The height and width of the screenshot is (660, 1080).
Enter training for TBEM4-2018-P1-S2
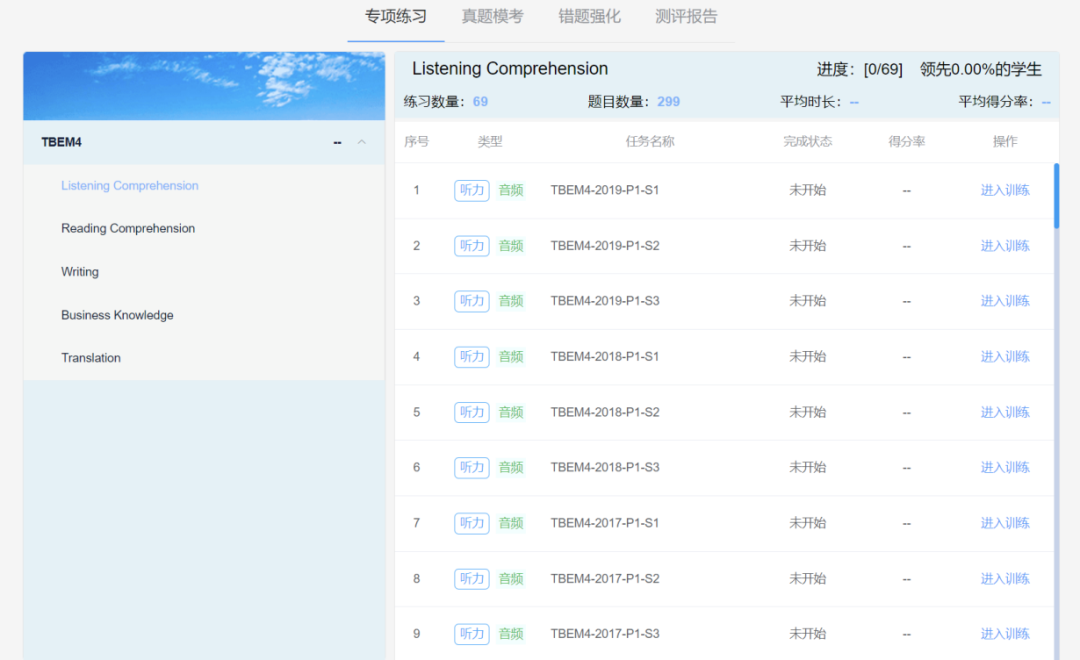[x=1005, y=412]
